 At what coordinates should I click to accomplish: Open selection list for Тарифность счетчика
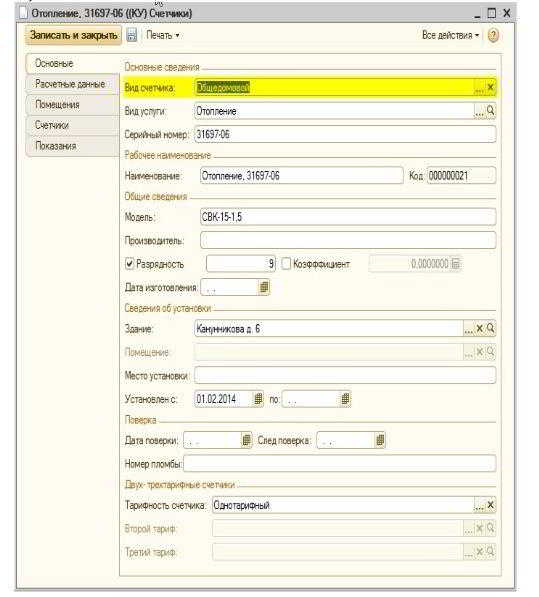(x=479, y=505)
